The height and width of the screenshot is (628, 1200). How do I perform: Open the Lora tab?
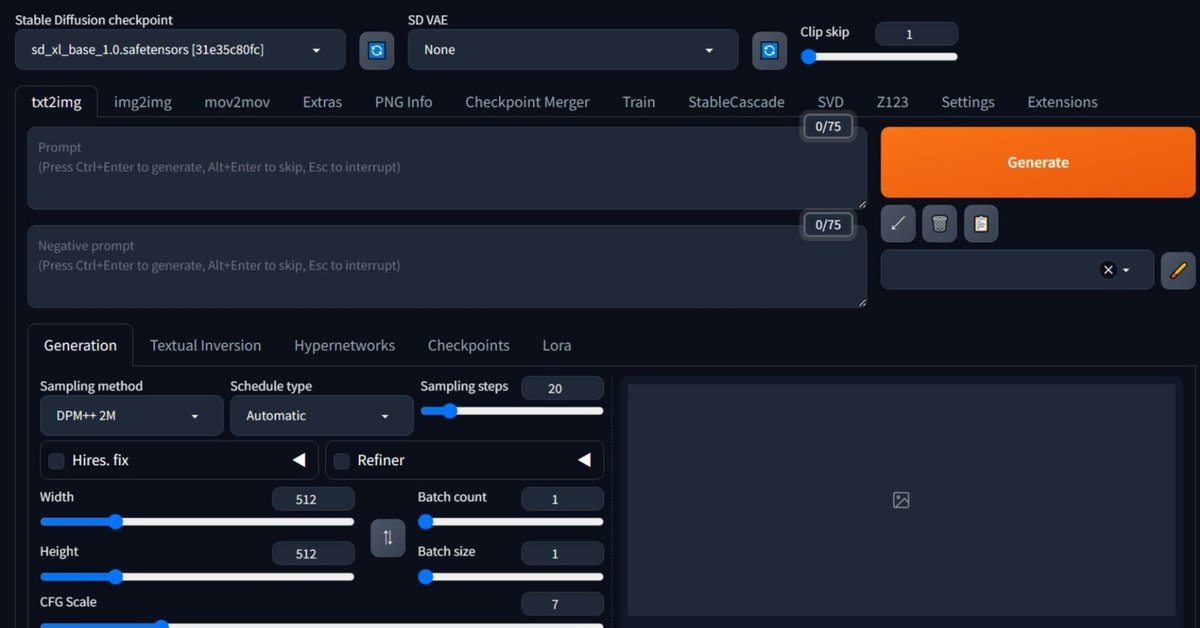[x=556, y=345]
